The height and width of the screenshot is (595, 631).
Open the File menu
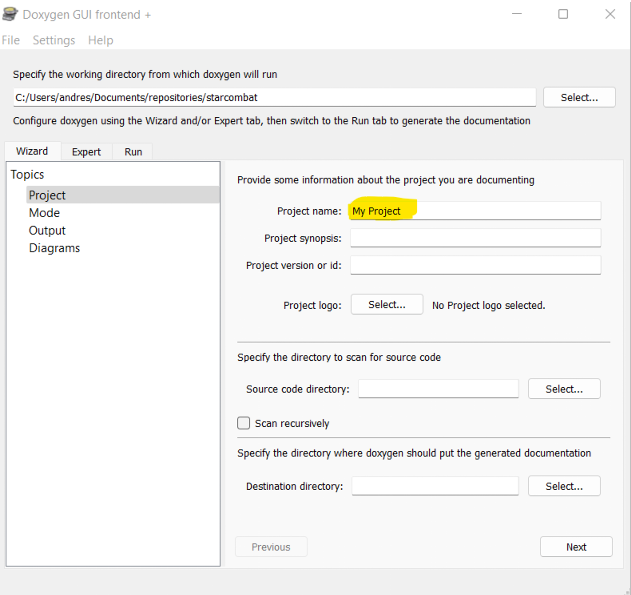point(11,40)
